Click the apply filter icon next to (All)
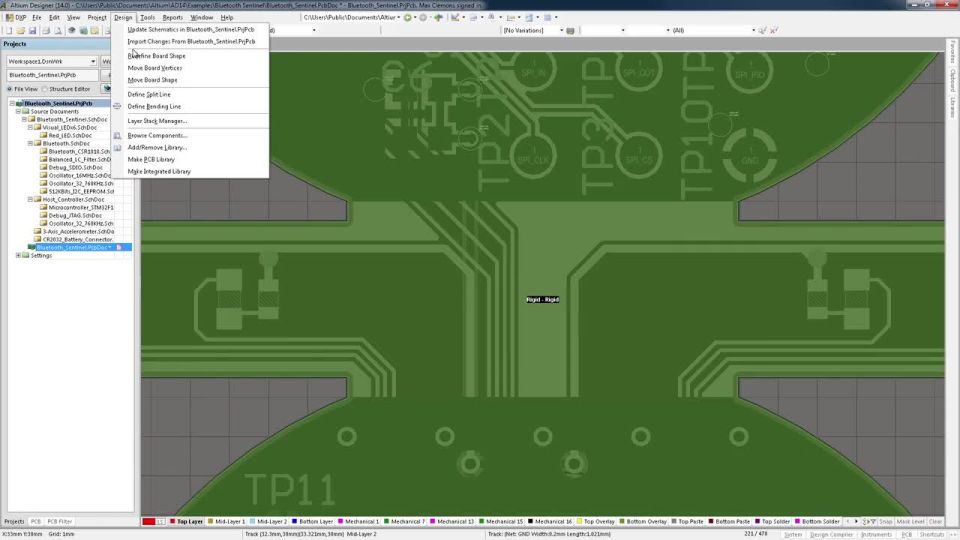 [762, 30]
